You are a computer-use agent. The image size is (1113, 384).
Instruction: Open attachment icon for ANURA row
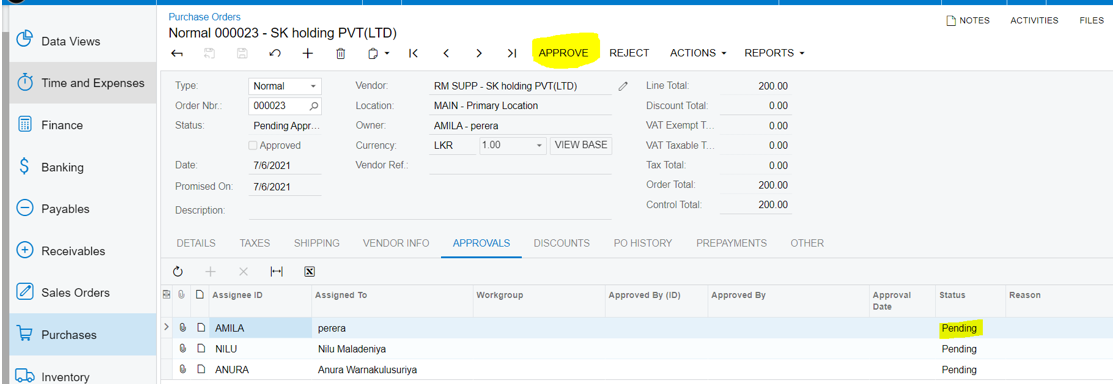tap(183, 369)
